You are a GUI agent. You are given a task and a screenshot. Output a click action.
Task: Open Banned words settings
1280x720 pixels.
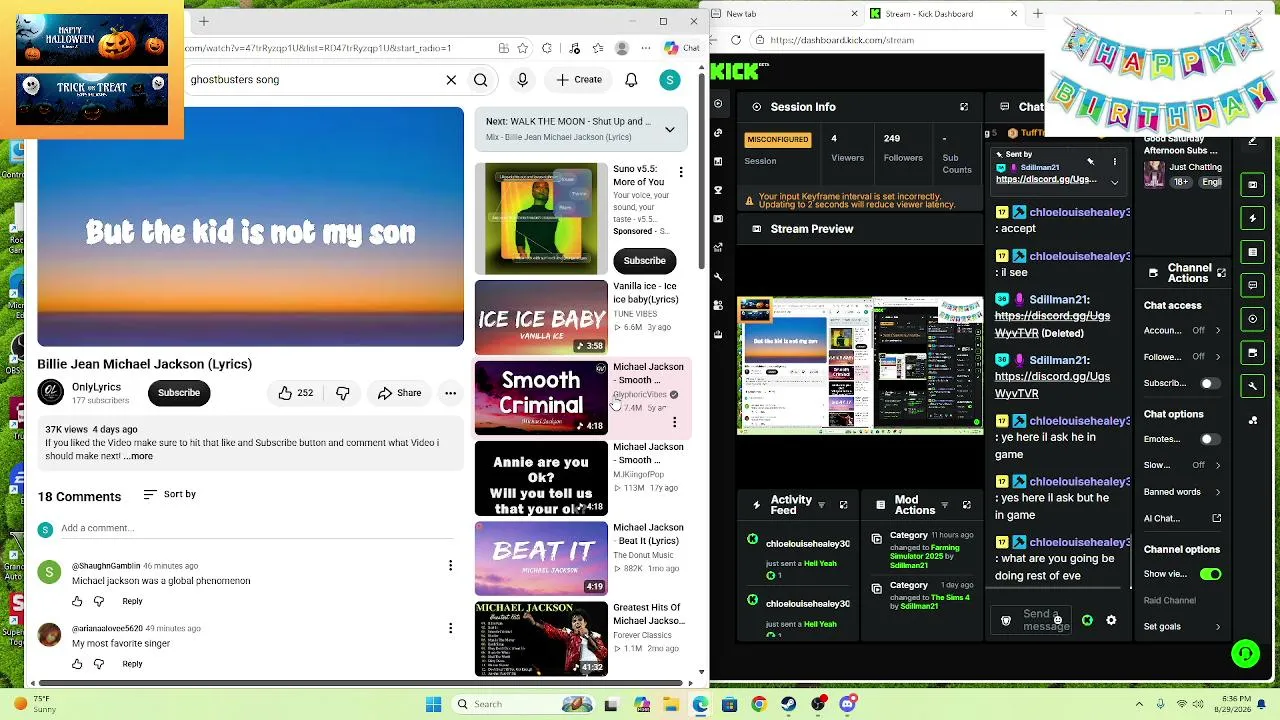click(x=1185, y=492)
